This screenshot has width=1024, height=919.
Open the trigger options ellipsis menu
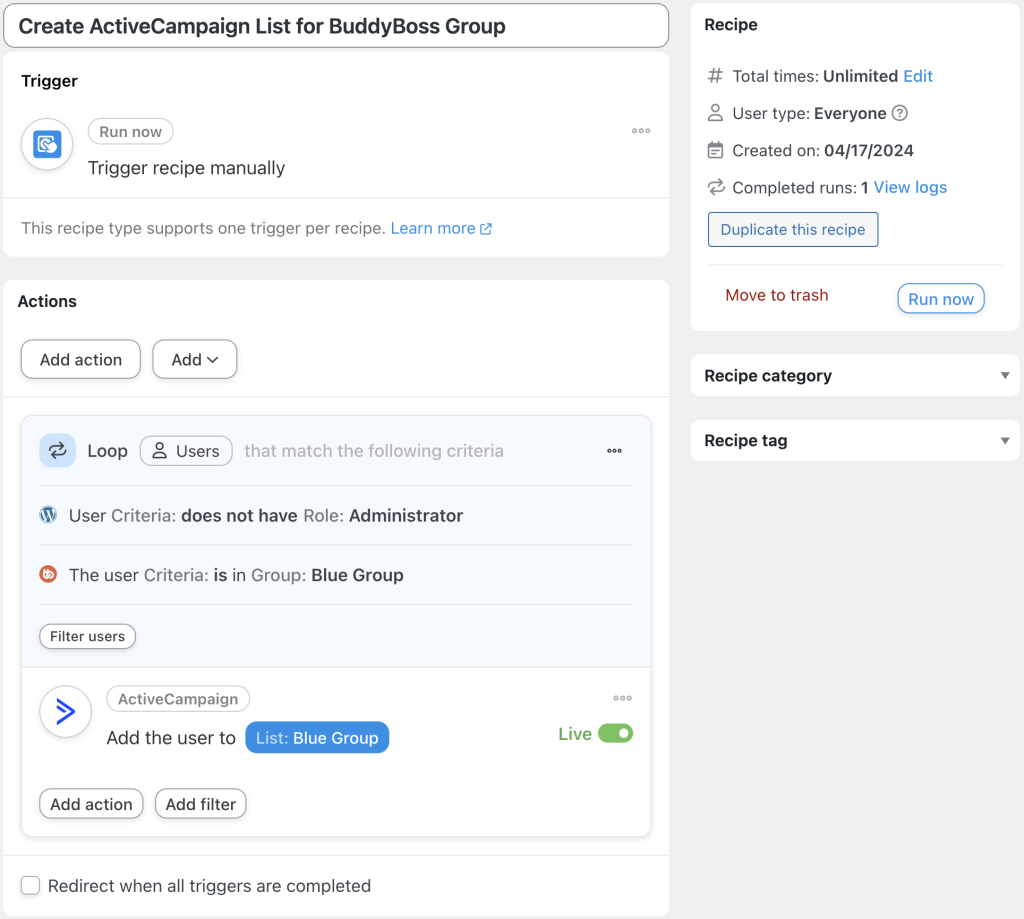click(x=641, y=130)
